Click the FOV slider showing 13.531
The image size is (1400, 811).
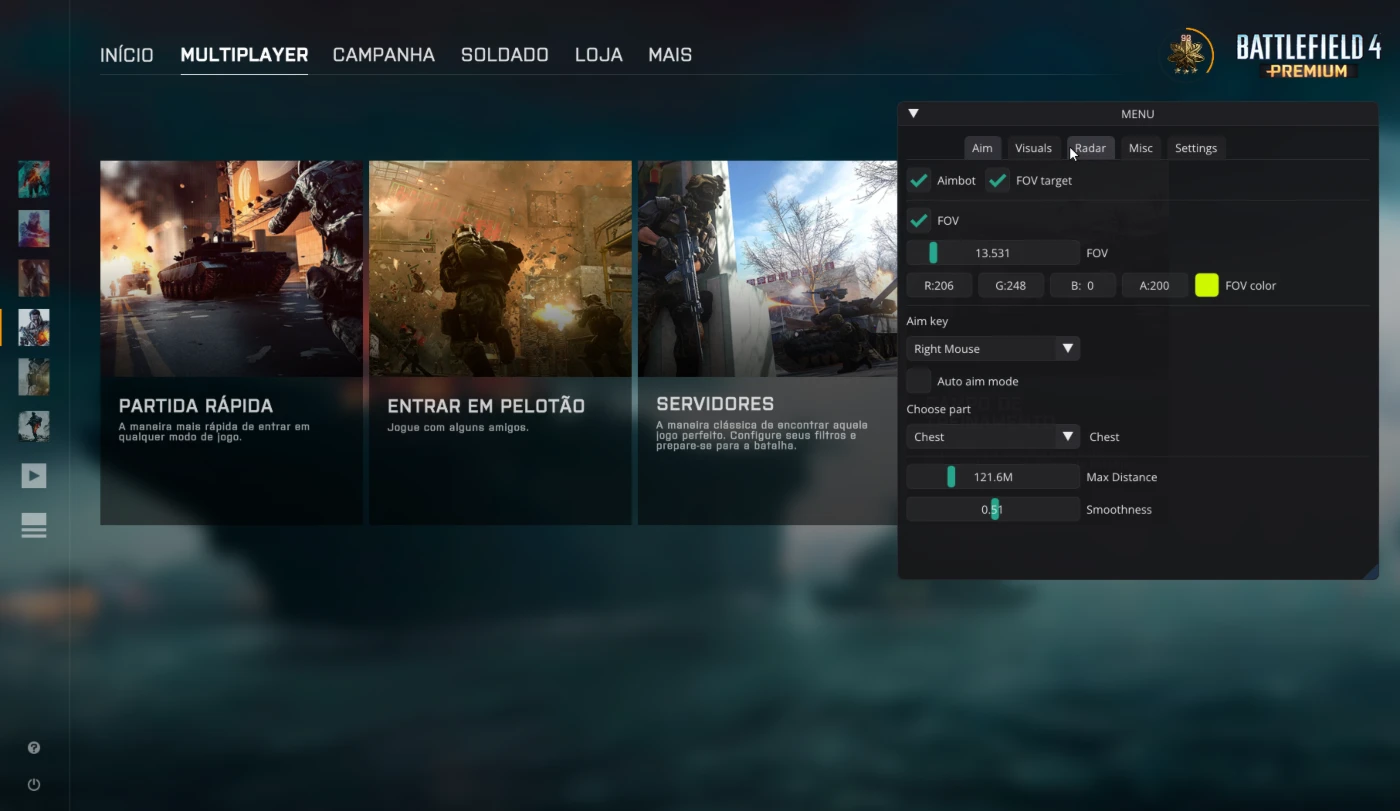pos(993,253)
